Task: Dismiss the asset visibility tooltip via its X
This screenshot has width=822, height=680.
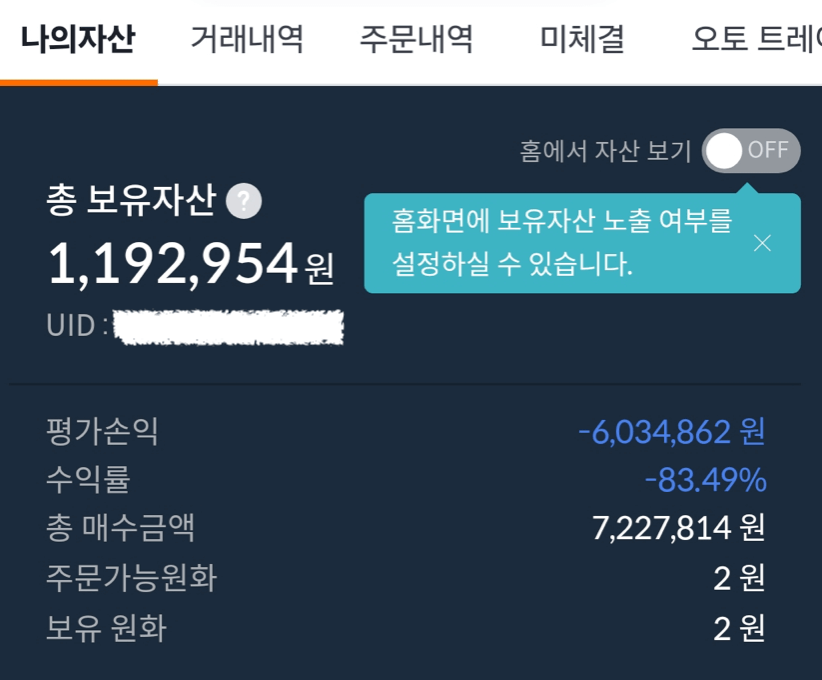Action: 763,241
